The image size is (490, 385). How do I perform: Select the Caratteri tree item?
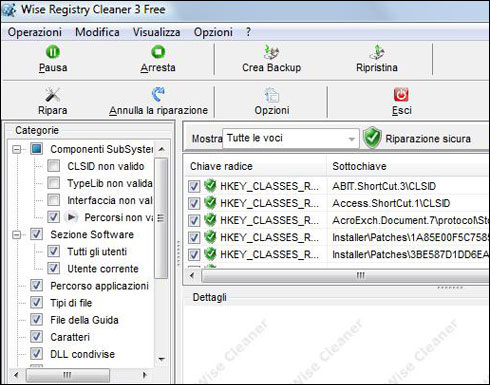tap(70, 337)
